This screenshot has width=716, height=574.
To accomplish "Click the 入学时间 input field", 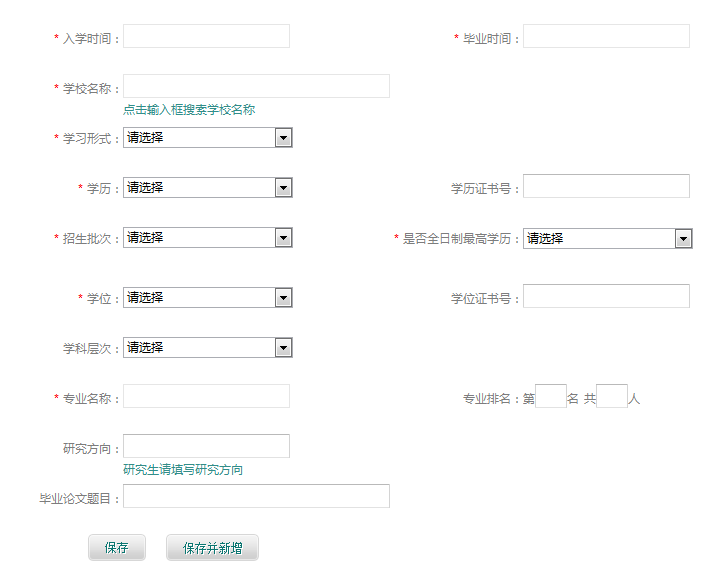I will pyautogui.click(x=206, y=37).
